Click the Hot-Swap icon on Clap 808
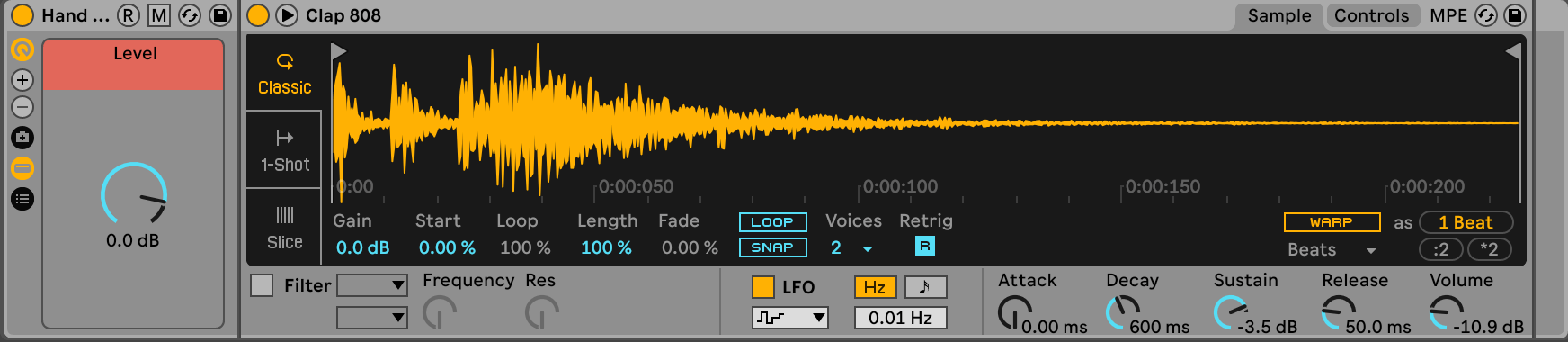 1486,15
